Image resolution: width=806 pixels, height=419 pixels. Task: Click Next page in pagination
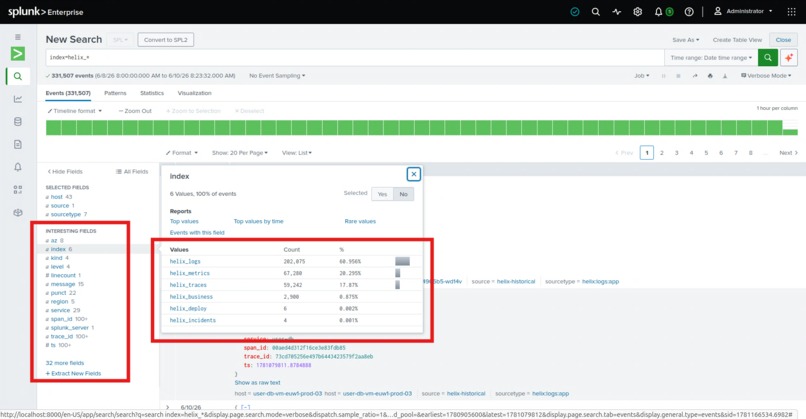(x=788, y=153)
